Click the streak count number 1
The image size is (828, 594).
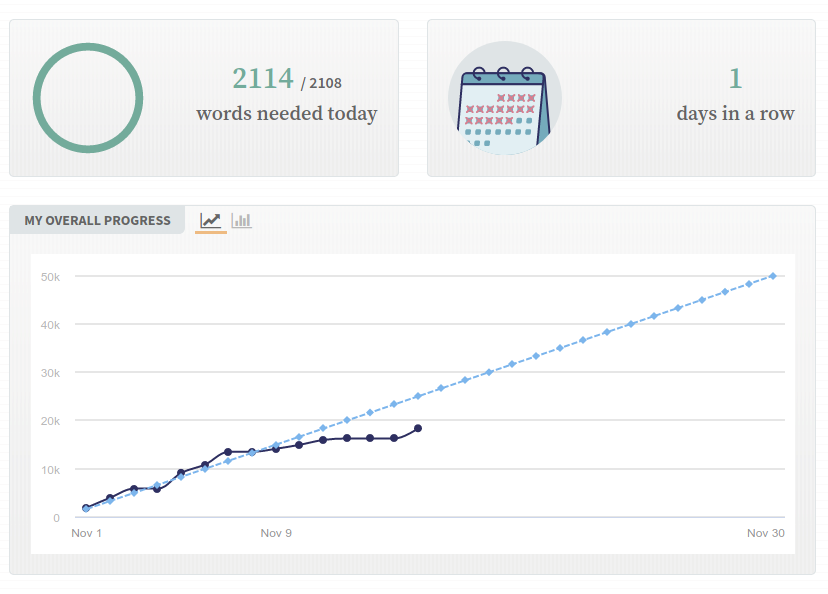[x=735, y=78]
